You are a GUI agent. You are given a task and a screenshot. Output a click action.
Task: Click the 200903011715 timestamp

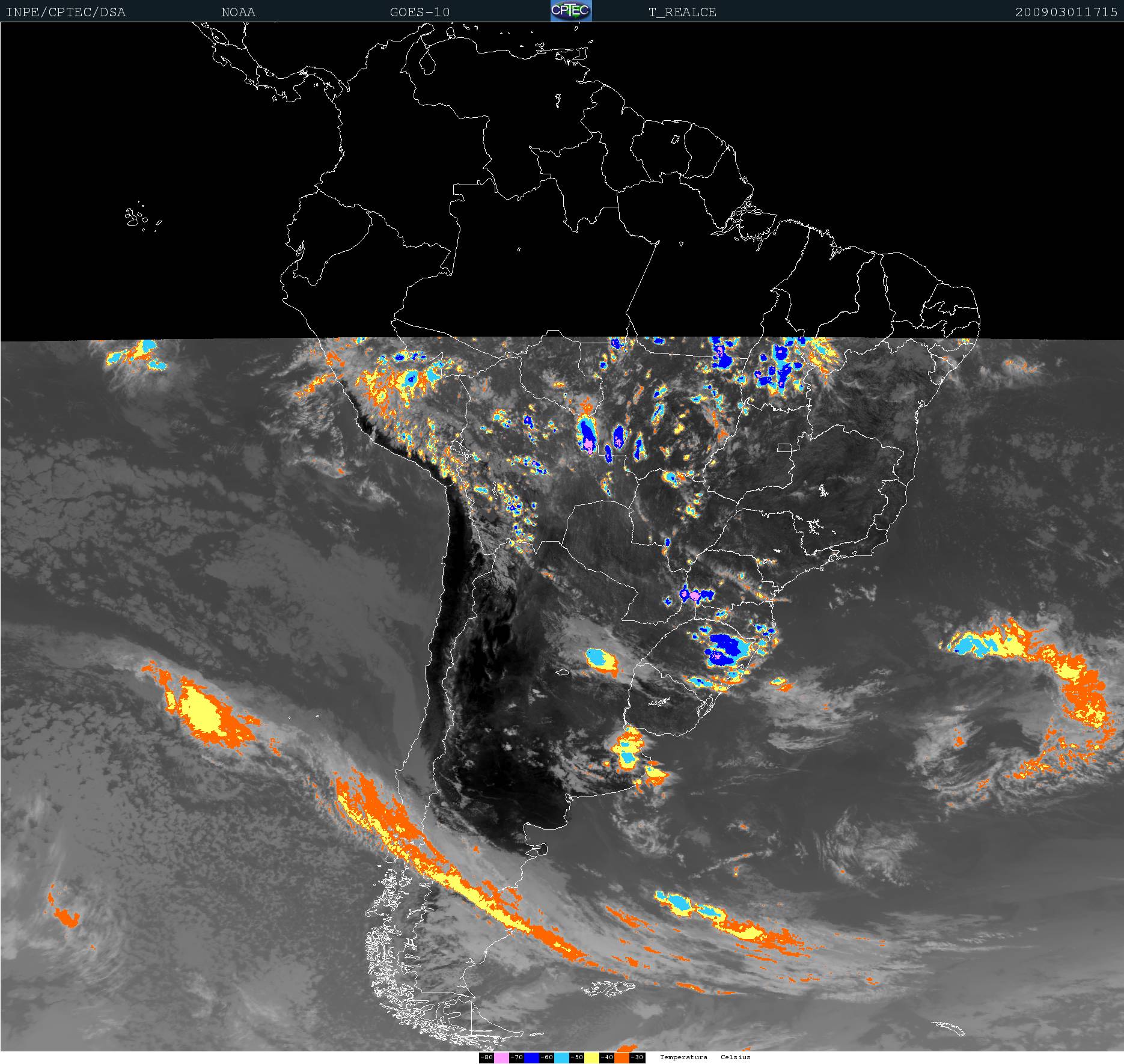click(1066, 12)
